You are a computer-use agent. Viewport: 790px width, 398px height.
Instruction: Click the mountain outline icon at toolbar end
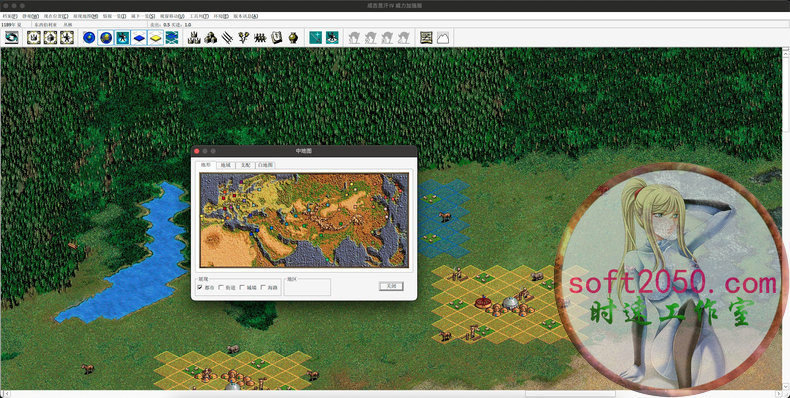tap(442, 38)
